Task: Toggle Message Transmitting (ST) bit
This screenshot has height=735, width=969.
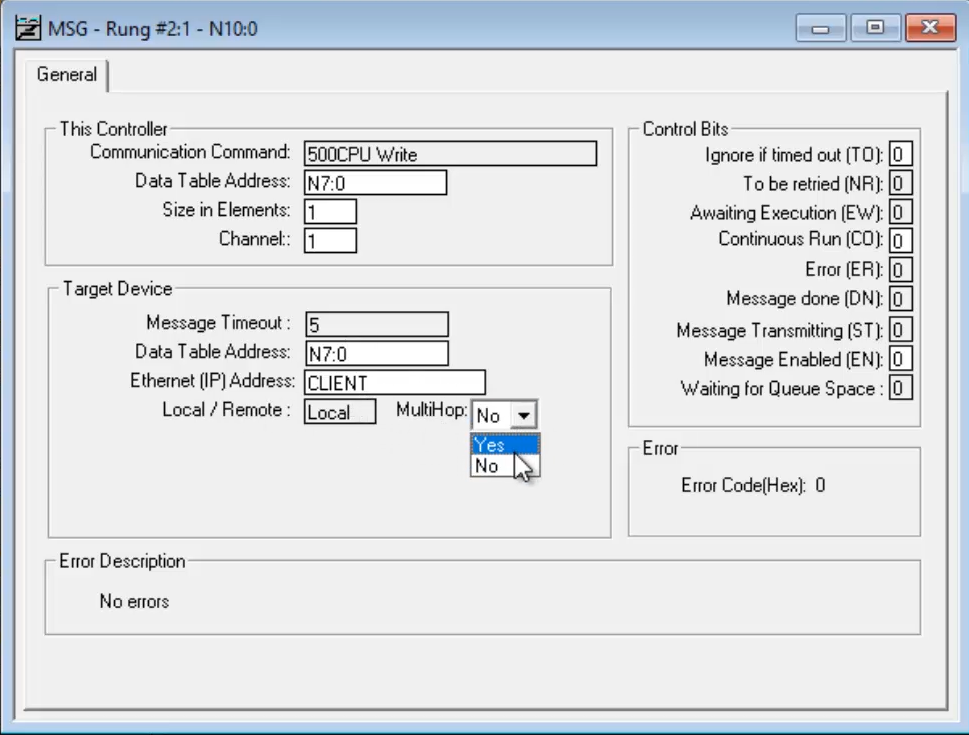Action: [x=900, y=330]
